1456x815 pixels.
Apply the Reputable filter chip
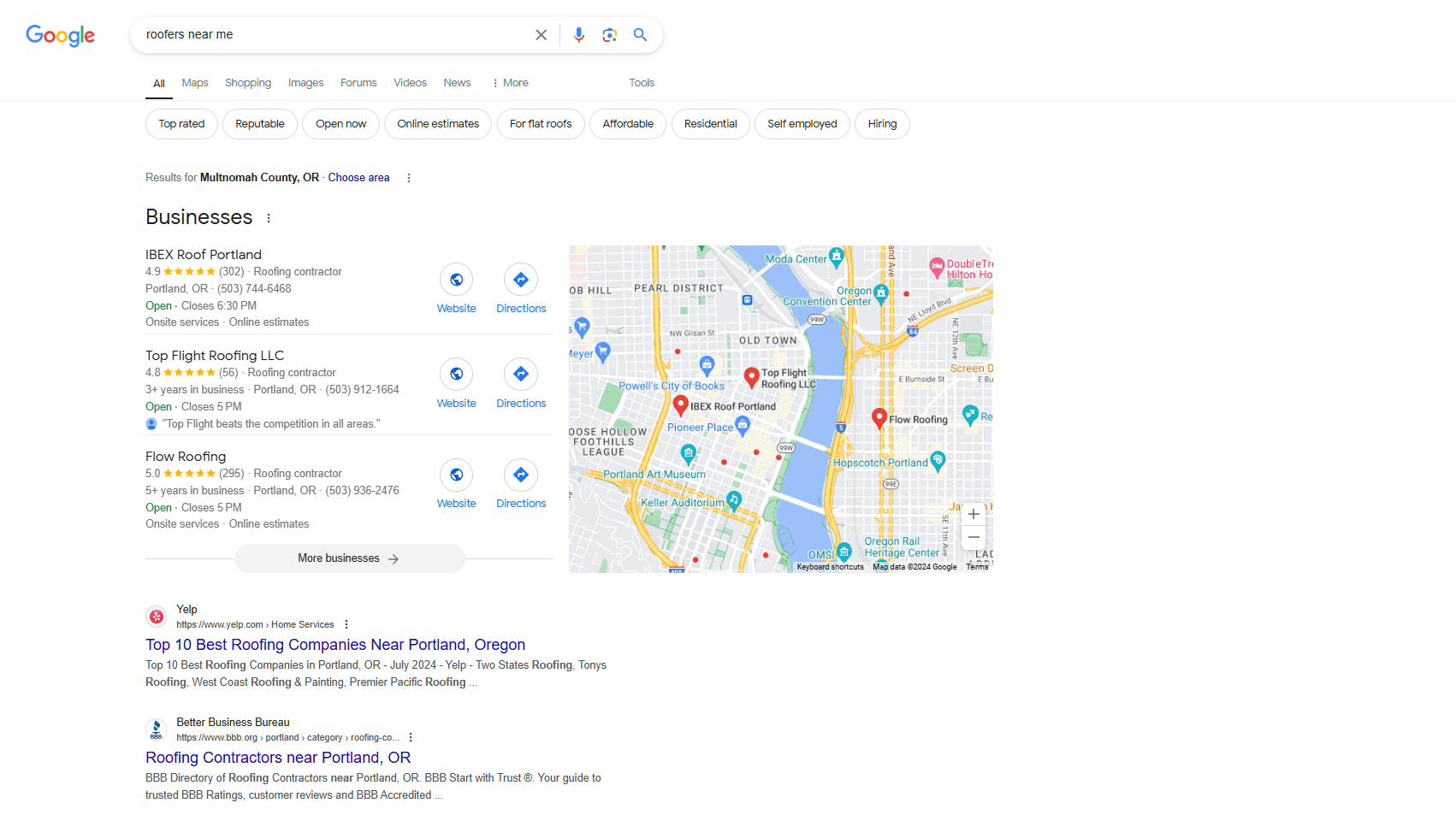point(260,124)
